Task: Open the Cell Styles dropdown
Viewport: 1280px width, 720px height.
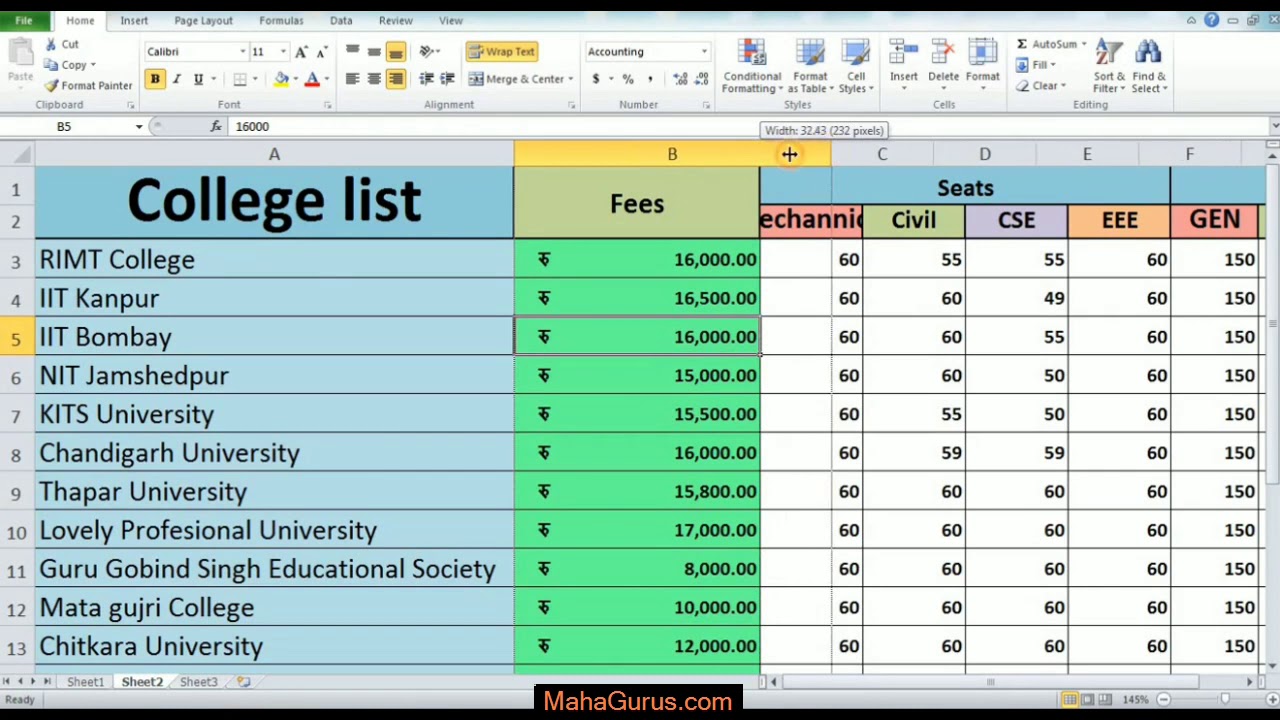Action: [856, 66]
